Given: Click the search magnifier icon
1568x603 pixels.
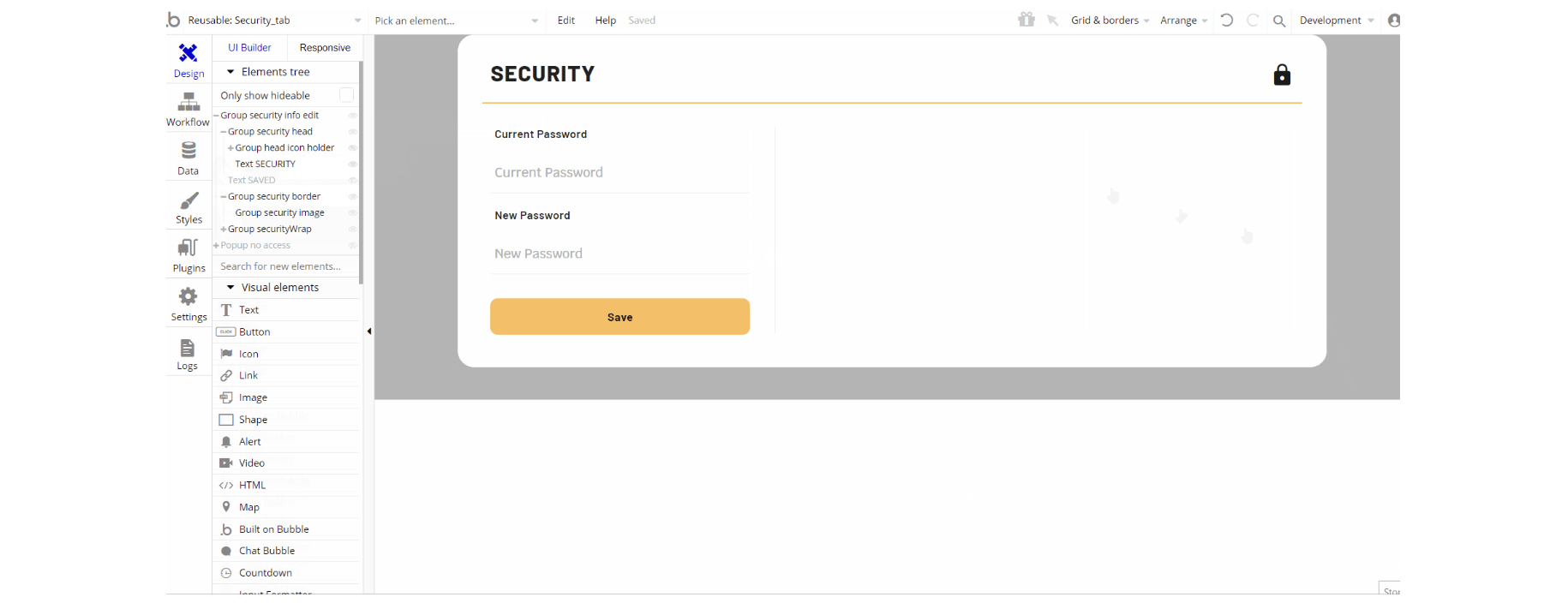Looking at the screenshot, I should tap(1279, 21).
